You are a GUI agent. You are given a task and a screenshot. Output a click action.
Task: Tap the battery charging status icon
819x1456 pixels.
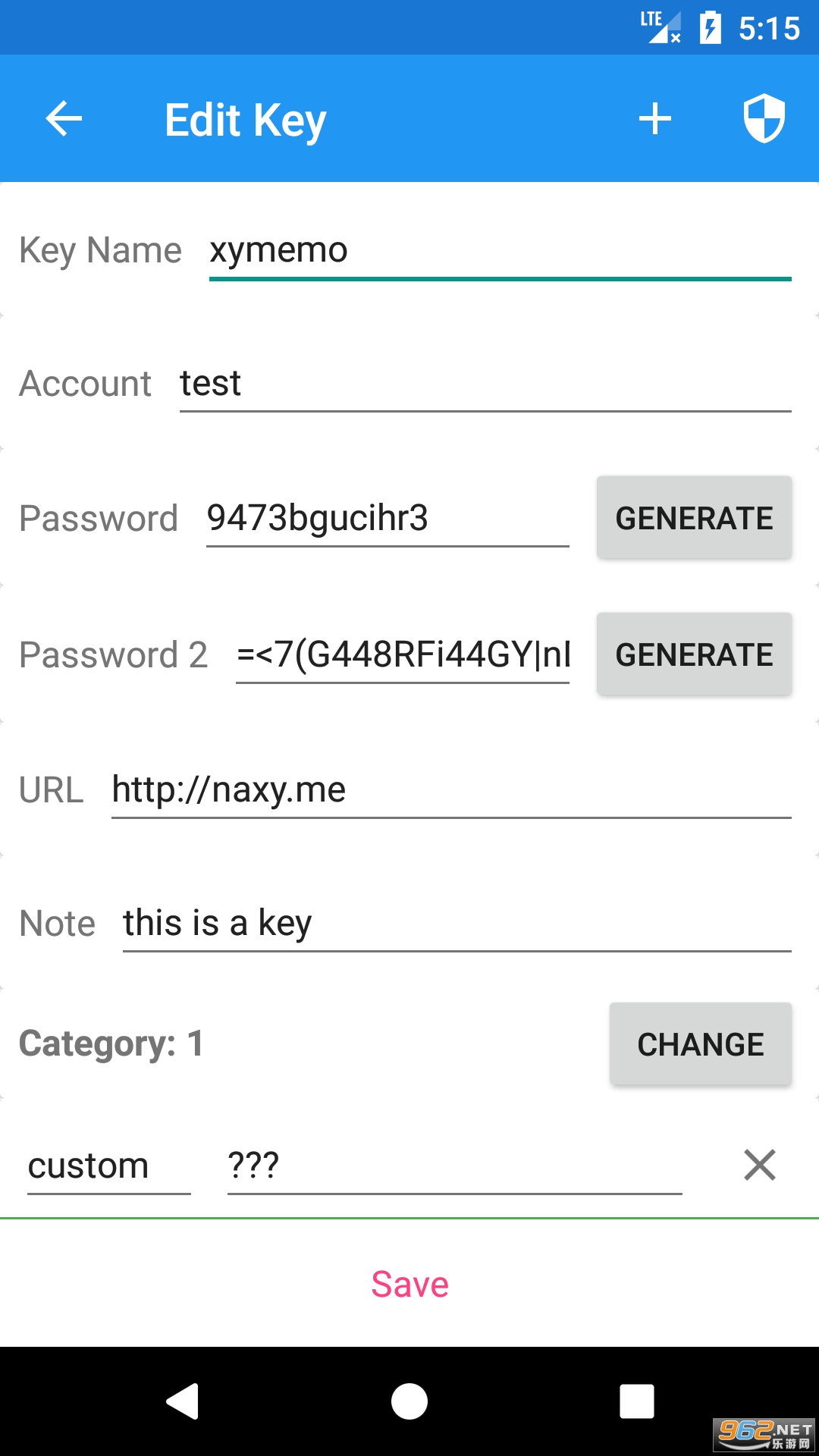[711, 28]
